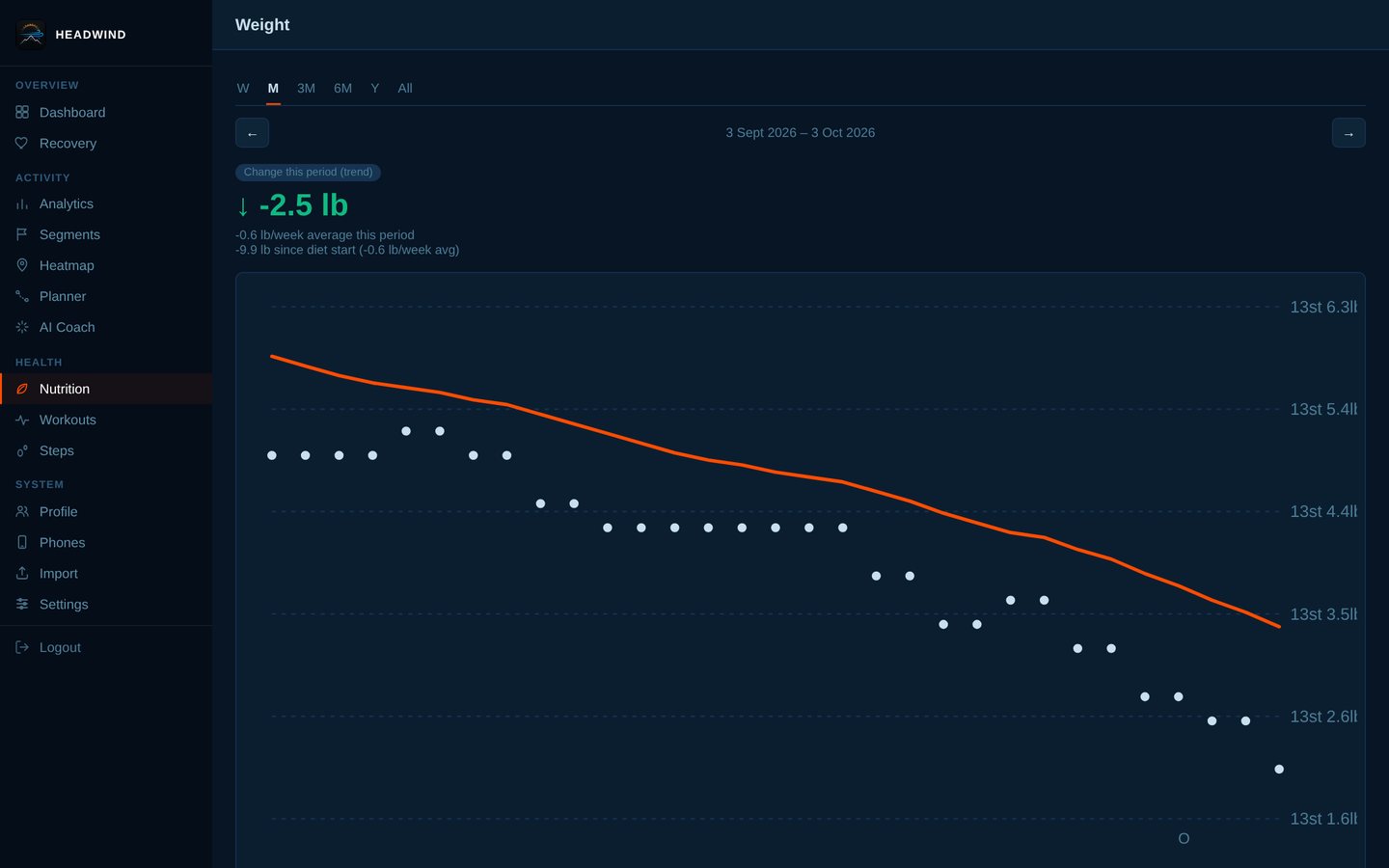Image resolution: width=1389 pixels, height=868 pixels.
Task: Click the Weight page title
Action: (262, 25)
